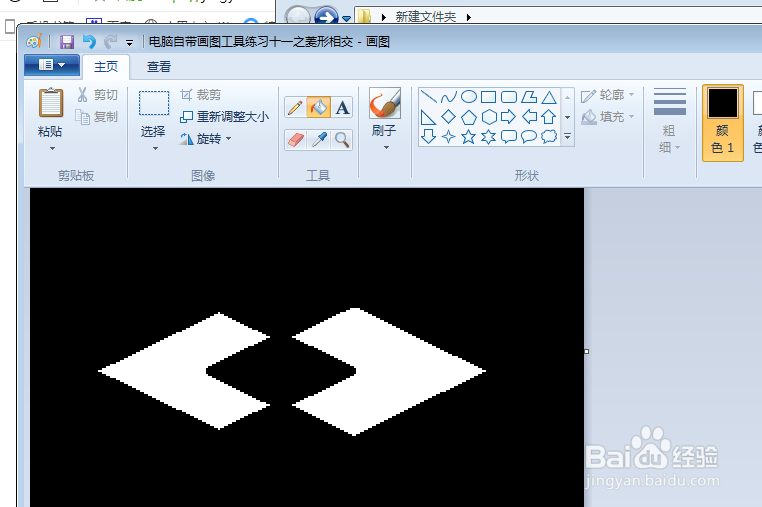Click the 粘贴 paste clipboard button
This screenshot has height=507, width=762.
(51, 103)
